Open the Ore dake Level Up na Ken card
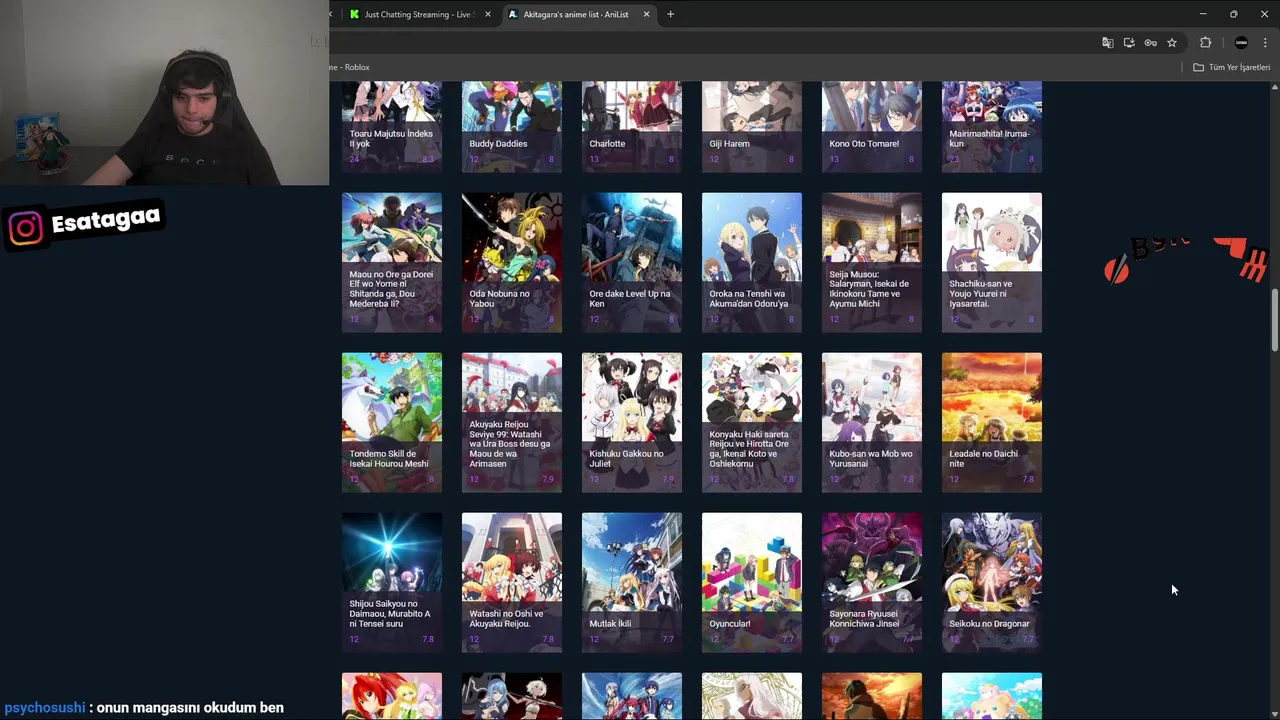The height and width of the screenshot is (720, 1280). pos(632,262)
